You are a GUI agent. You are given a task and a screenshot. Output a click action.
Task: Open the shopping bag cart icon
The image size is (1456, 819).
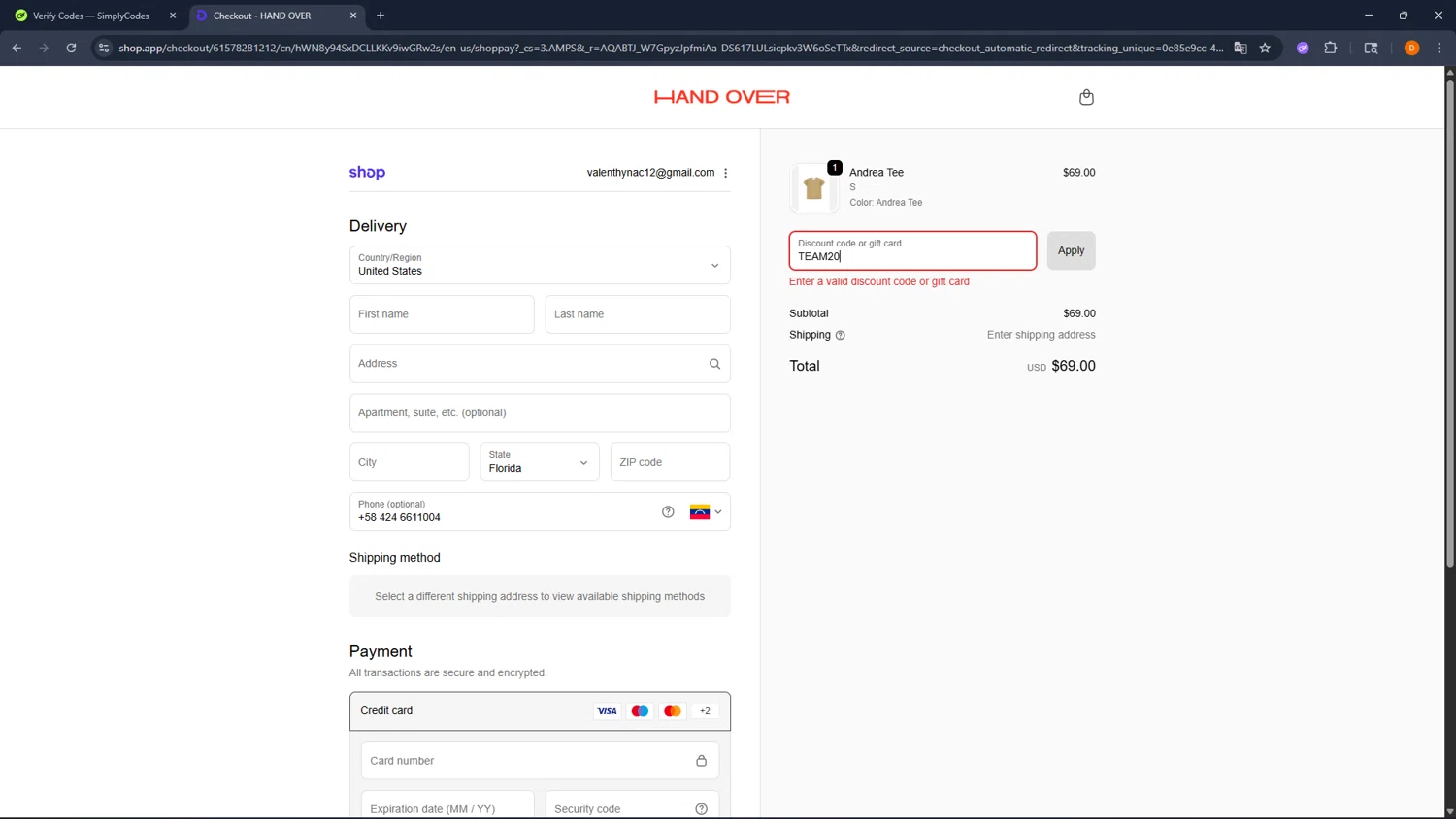pyautogui.click(x=1086, y=97)
